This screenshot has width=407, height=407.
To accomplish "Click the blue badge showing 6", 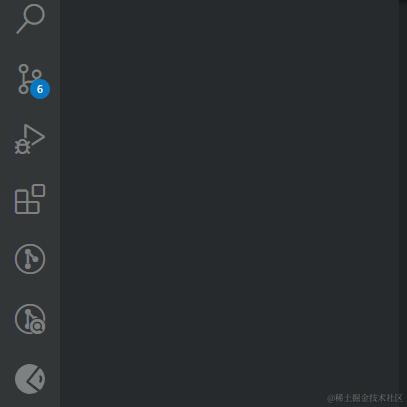I will tap(40, 89).
